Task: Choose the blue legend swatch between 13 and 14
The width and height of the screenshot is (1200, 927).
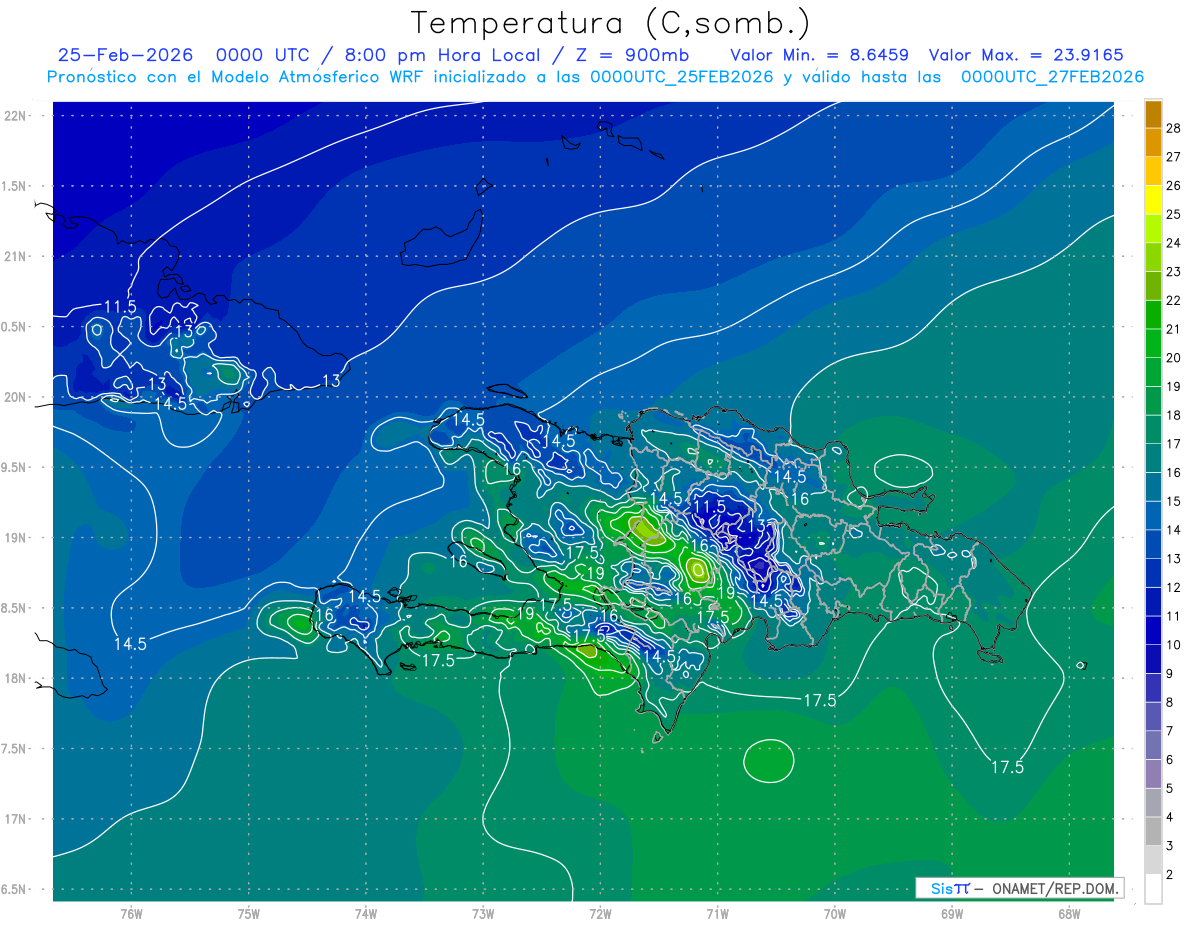Action: 1153,544
